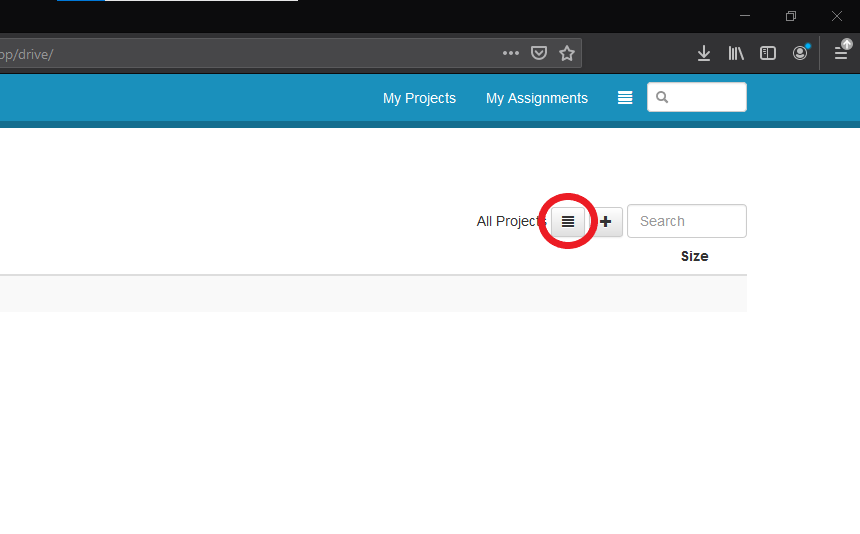
Task: Open the Firefox library icon
Action: 736,53
